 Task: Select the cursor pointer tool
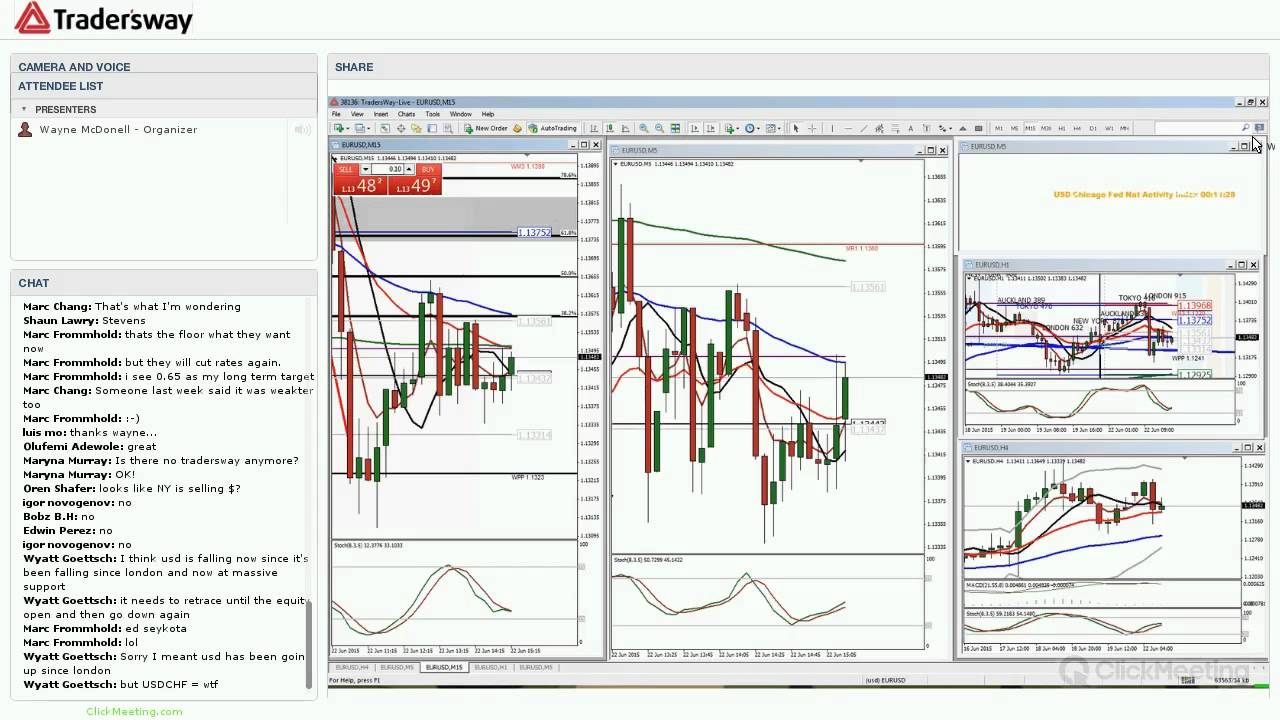click(x=795, y=128)
